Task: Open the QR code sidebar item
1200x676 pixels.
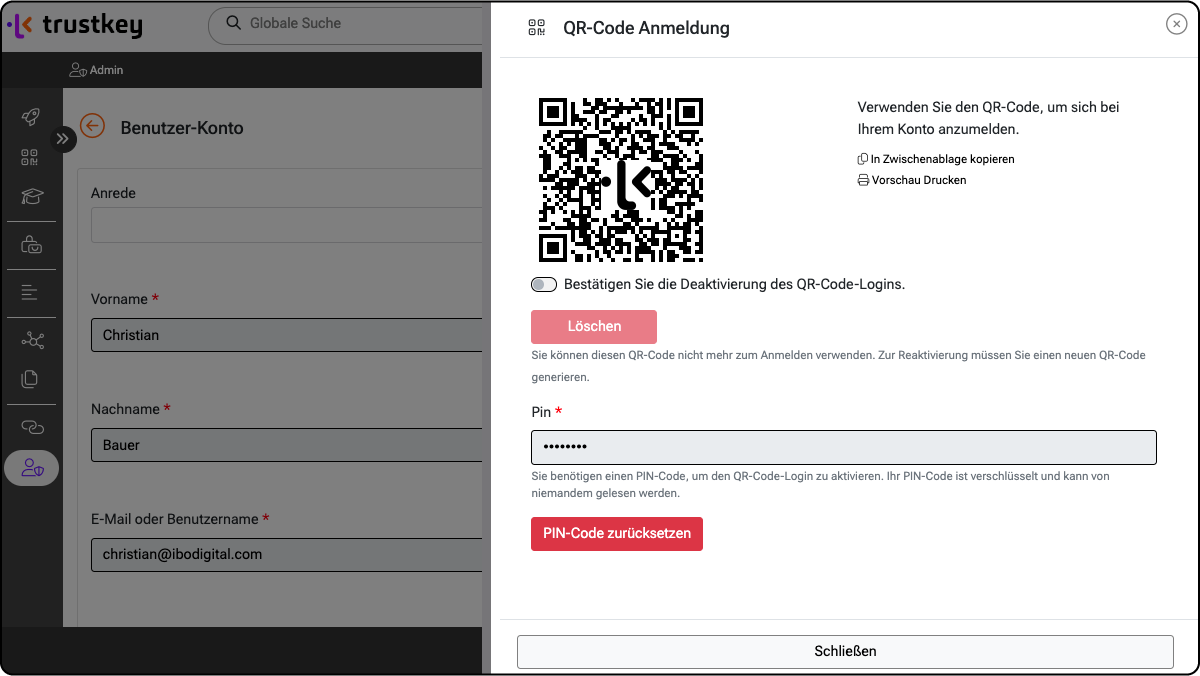Action: click(x=30, y=157)
